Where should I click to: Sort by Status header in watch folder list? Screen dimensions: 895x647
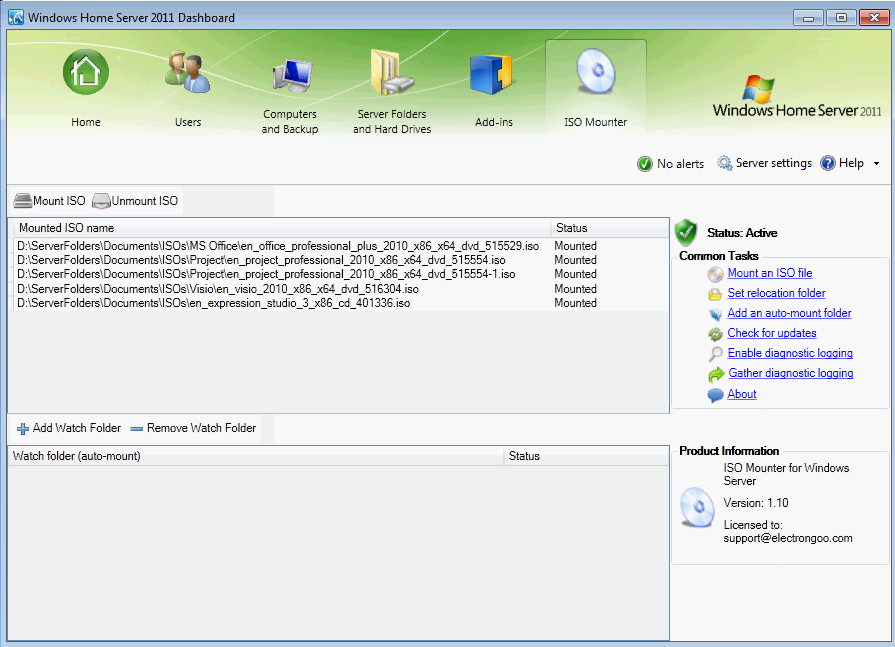point(586,456)
